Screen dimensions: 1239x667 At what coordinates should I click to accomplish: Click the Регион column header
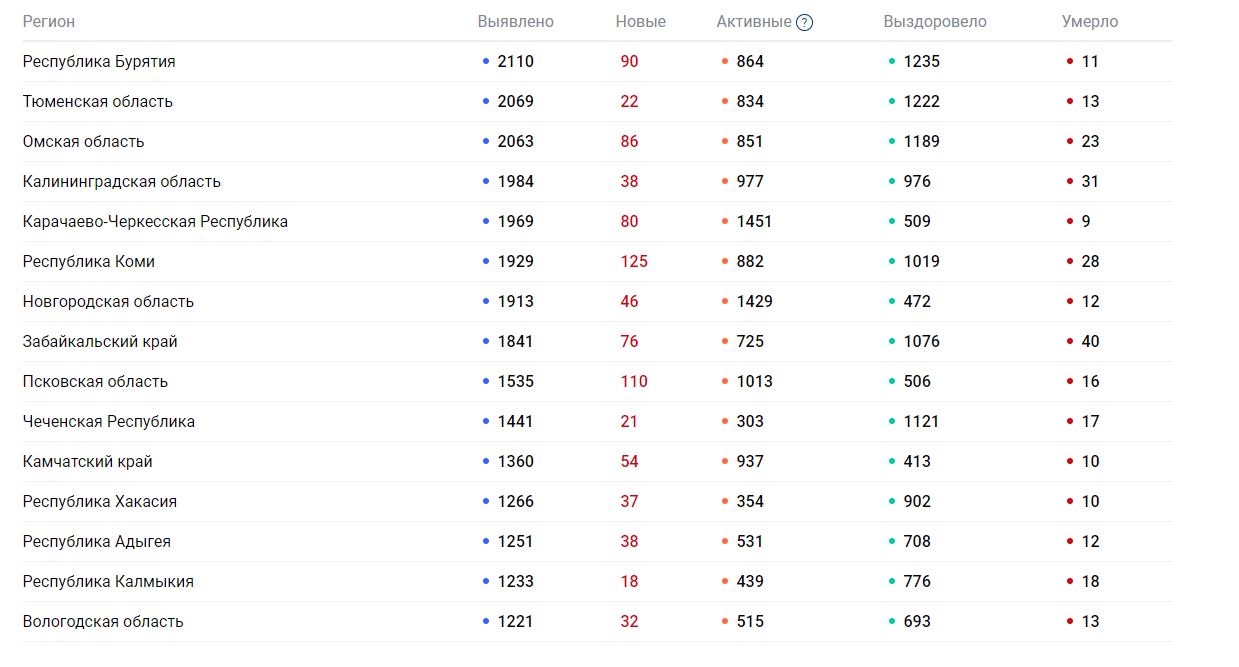click(x=49, y=22)
